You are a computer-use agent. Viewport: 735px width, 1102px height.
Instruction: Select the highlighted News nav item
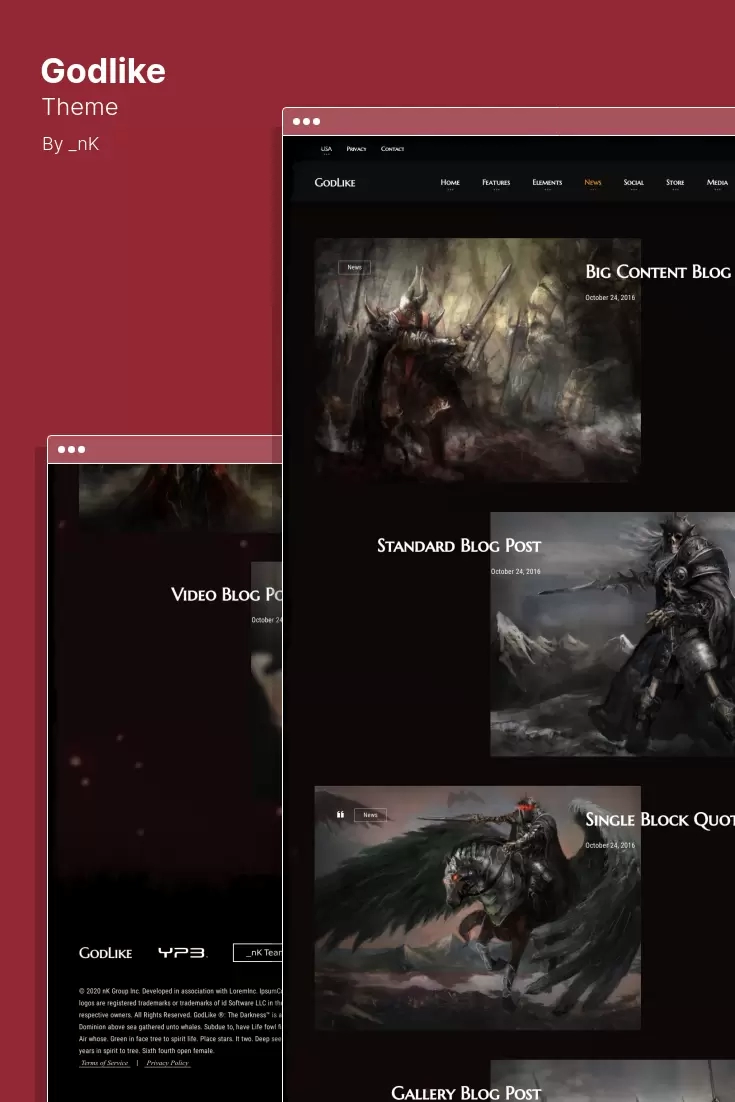pyautogui.click(x=592, y=182)
